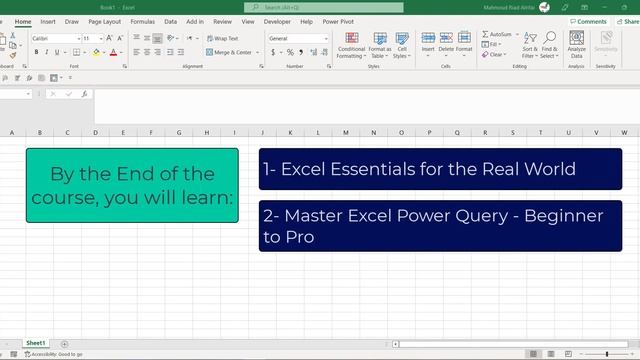
Task: Open the Name Box dropdown arrow
Action: point(28,94)
